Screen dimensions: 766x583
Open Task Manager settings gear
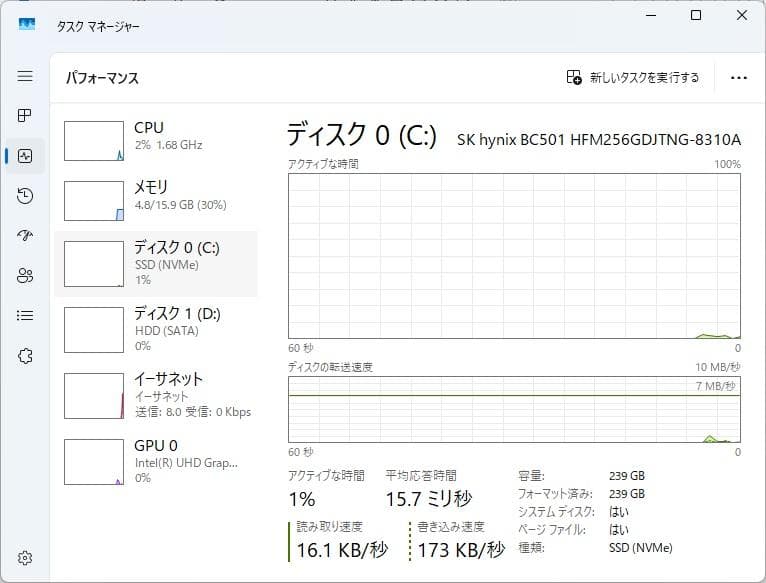(25, 558)
